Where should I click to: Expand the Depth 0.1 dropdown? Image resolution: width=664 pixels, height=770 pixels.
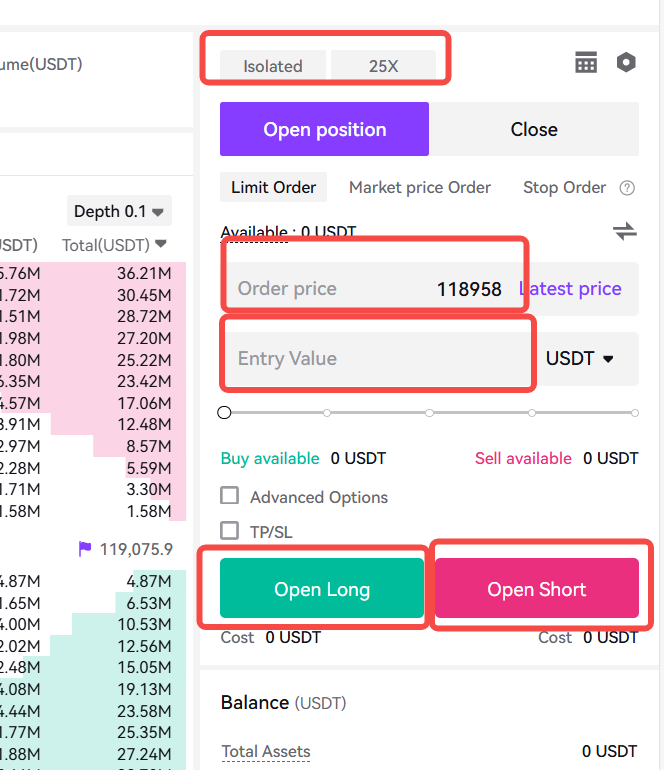click(x=119, y=211)
